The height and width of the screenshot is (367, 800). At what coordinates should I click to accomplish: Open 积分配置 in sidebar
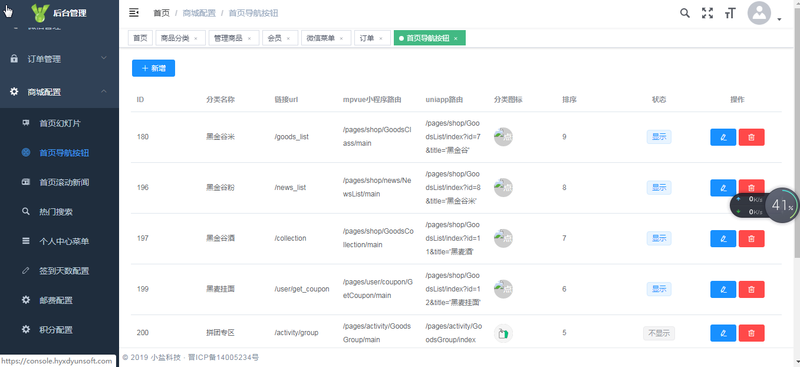point(59,330)
